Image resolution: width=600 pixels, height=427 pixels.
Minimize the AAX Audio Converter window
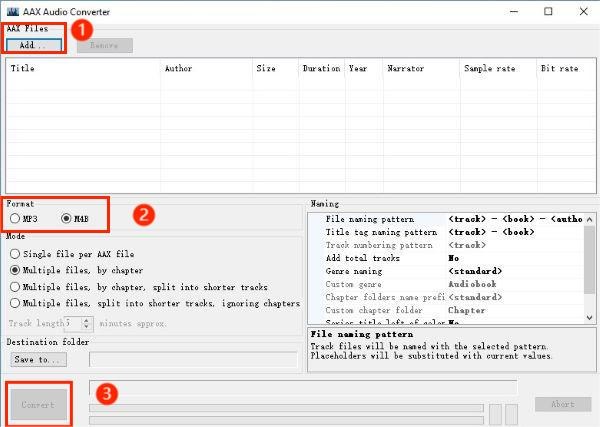(514, 11)
